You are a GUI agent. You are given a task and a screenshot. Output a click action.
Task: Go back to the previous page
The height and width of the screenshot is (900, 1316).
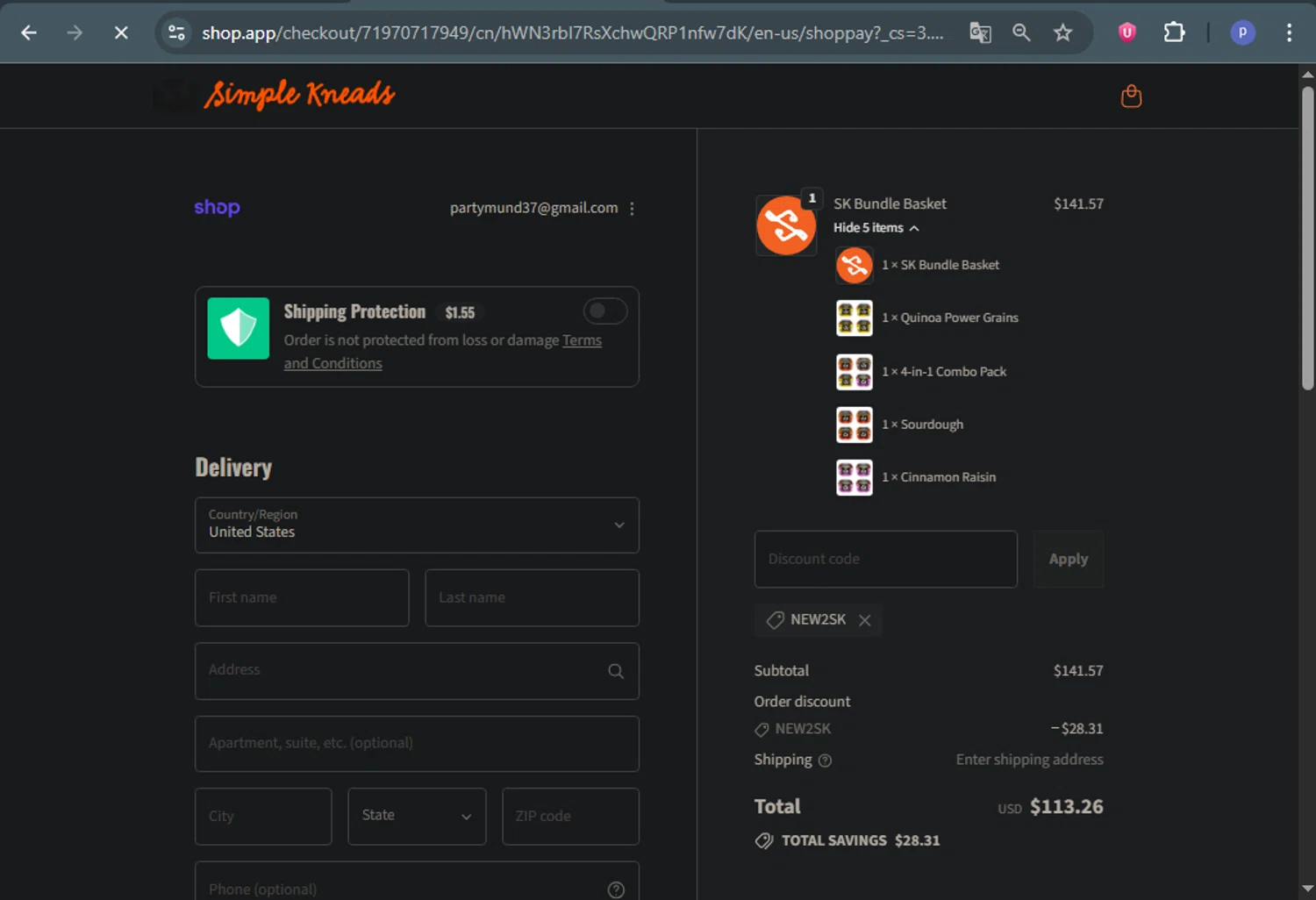tap(29, 32)
